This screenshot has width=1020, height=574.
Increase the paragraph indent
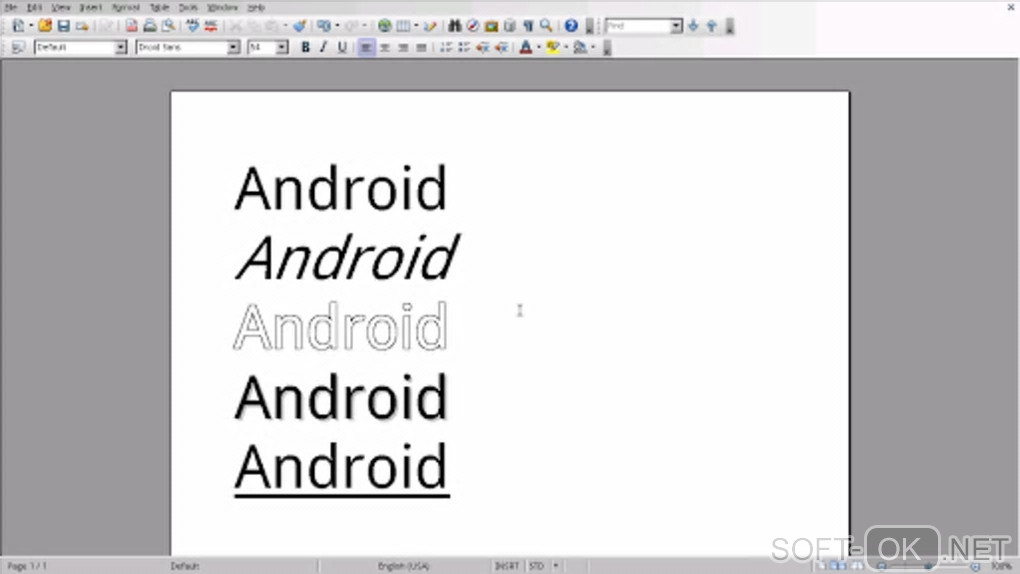[x=501, y=48]
